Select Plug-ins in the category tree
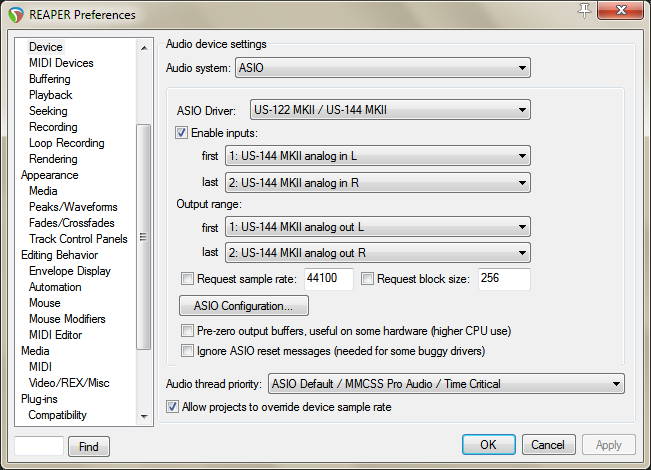This screenshot has height=470, width=651. (39, 399)
